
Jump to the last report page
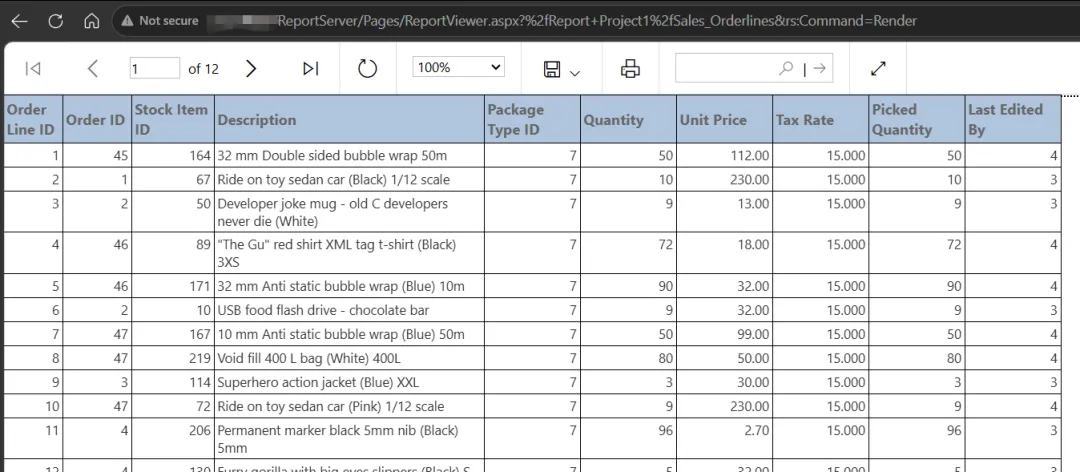click(311, 68)
